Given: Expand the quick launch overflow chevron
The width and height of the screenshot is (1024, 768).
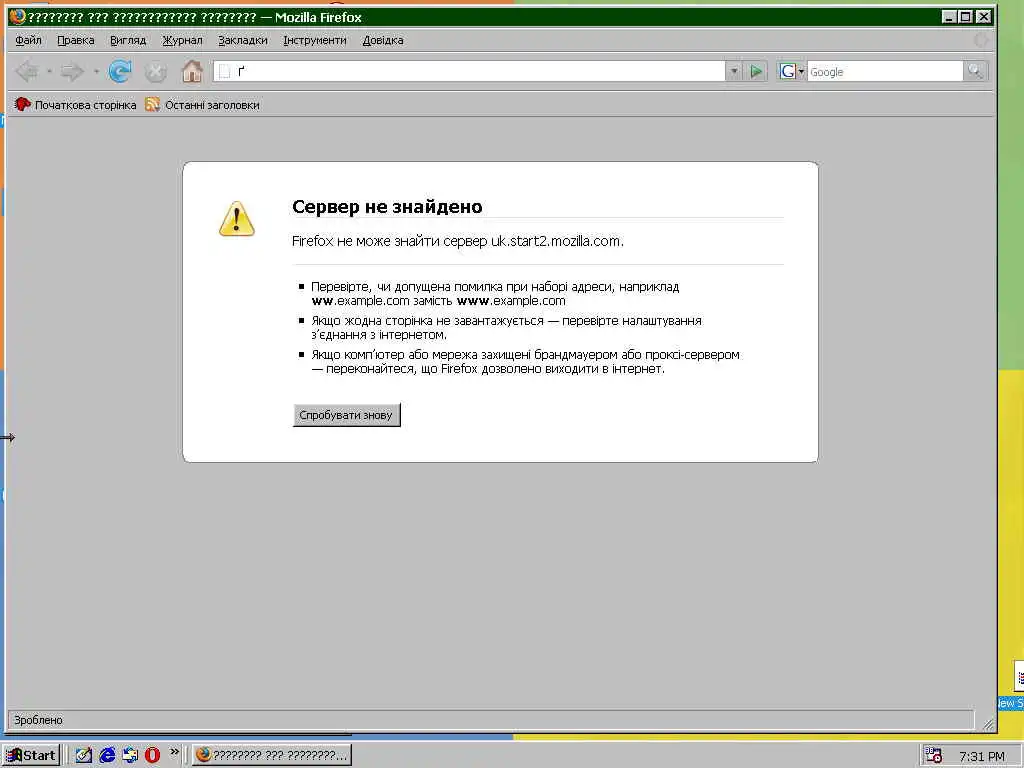Looking at the screenshot, I should [x=174, y=752].
